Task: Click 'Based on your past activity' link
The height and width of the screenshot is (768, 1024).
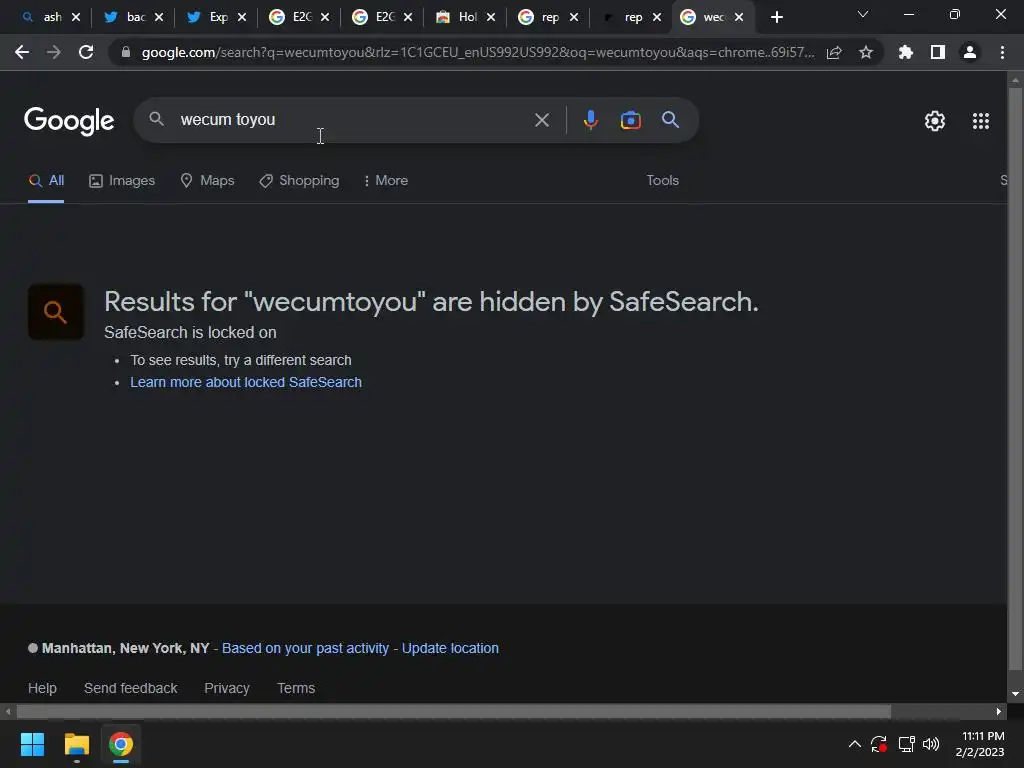Action: tap(305, 648)
